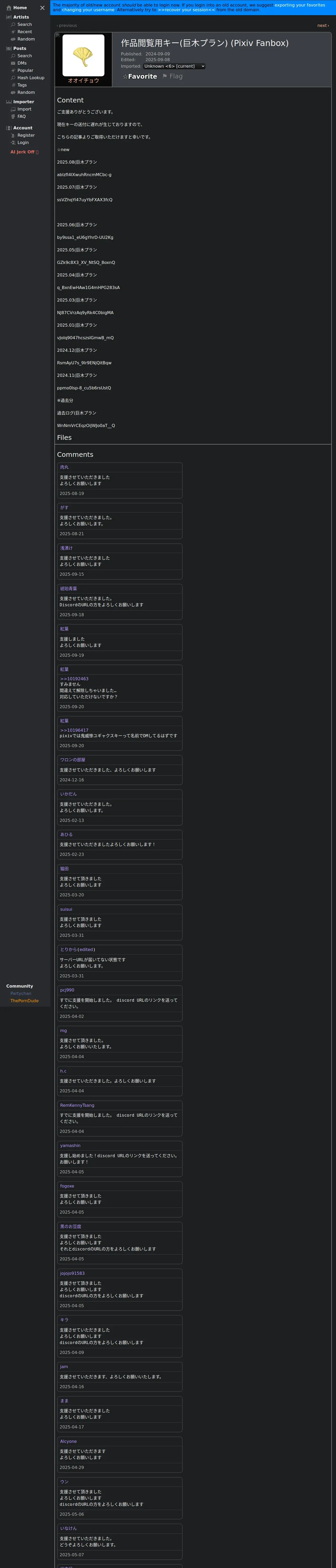Click the key text ablzfl4lXwuhRncmMCbc-g
Viewport: 336px width, 1568px height.
84,175
